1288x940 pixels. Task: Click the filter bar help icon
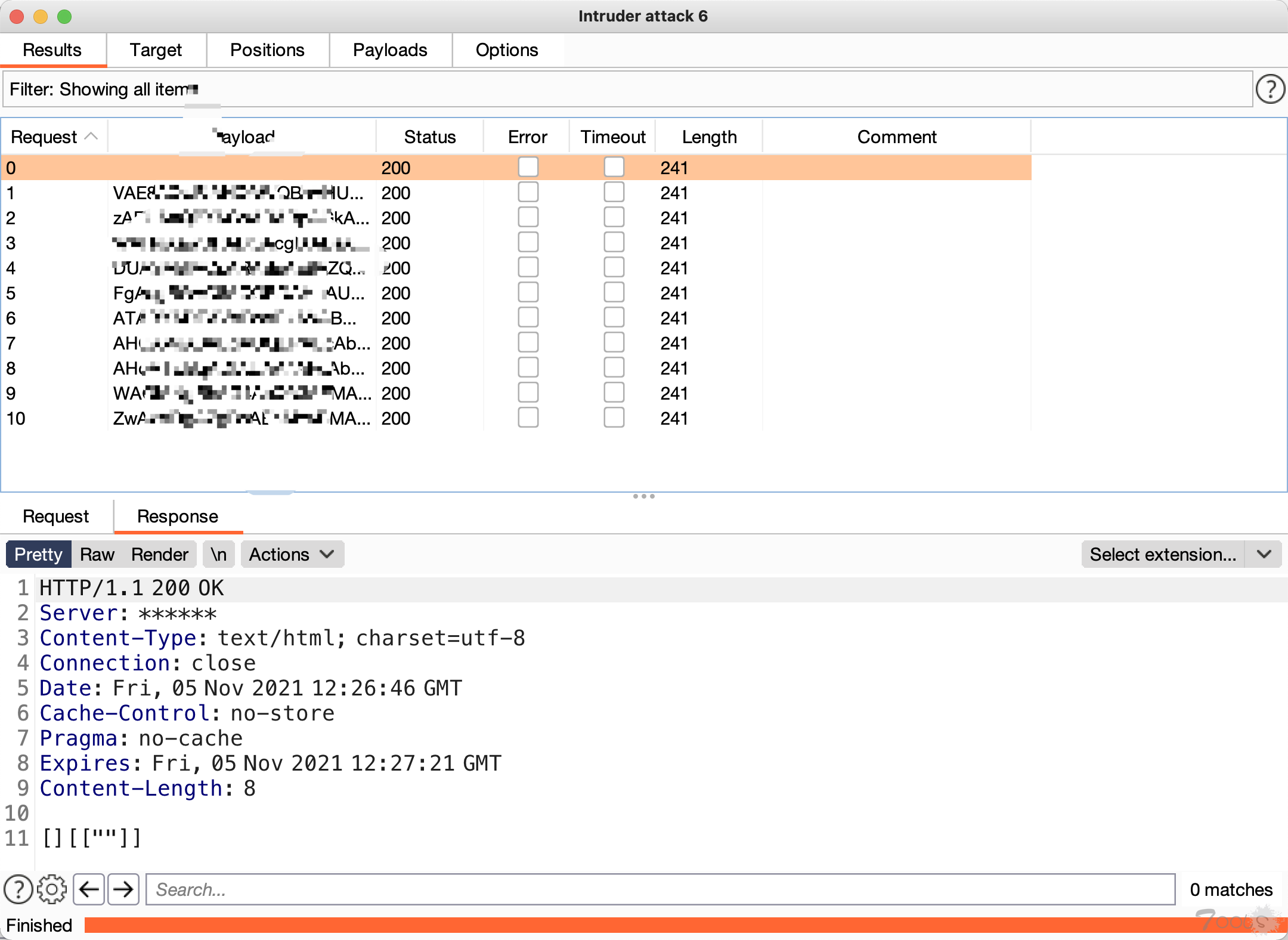pyautogui.click(x=1270, y=89)
